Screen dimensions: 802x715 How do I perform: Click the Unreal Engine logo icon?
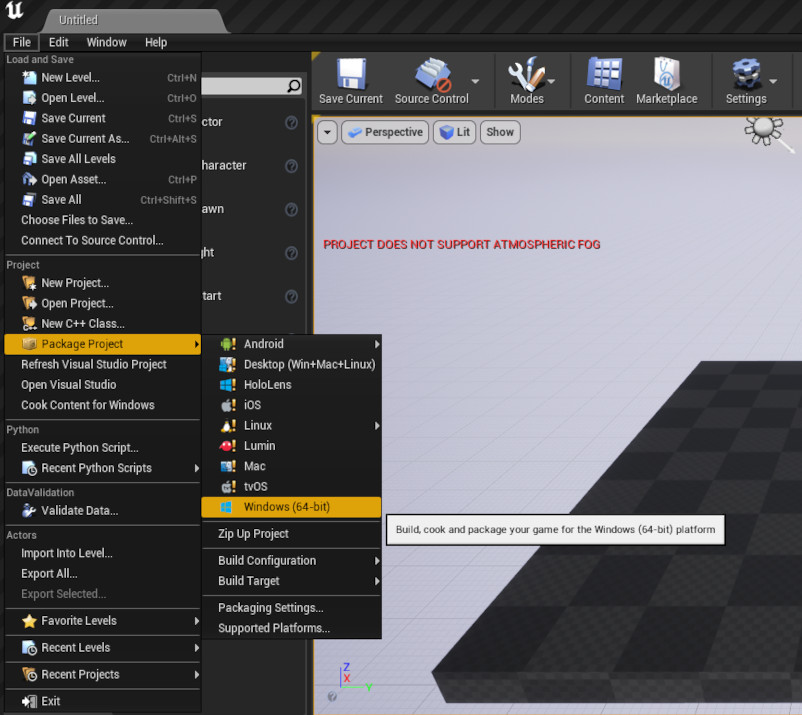click(14, 11)
